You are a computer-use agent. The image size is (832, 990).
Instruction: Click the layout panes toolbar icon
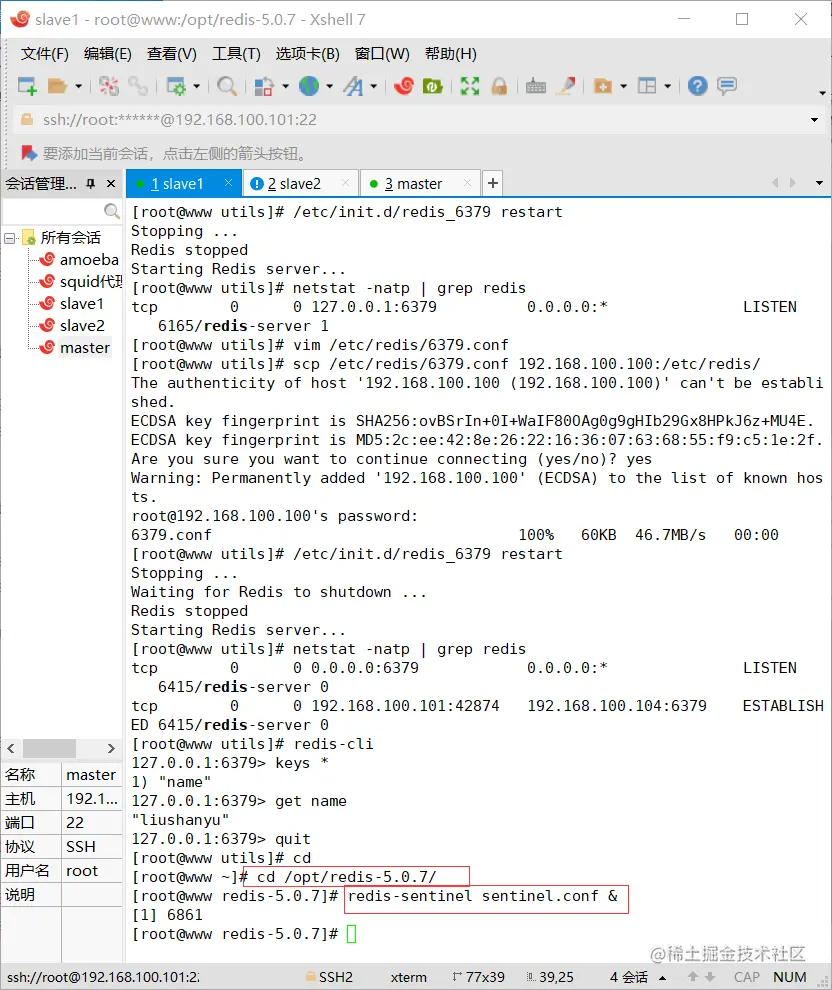point(647,86)
